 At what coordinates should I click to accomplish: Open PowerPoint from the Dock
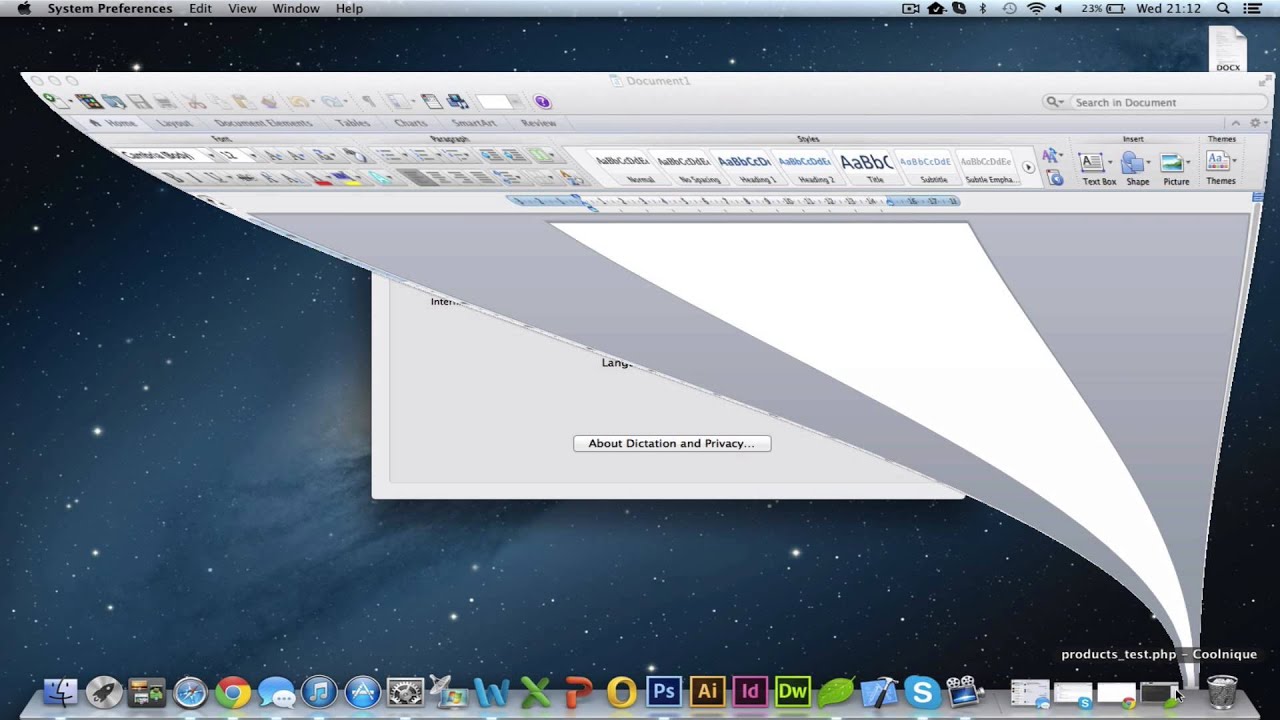pyautogui.click(x=578, y=691)
